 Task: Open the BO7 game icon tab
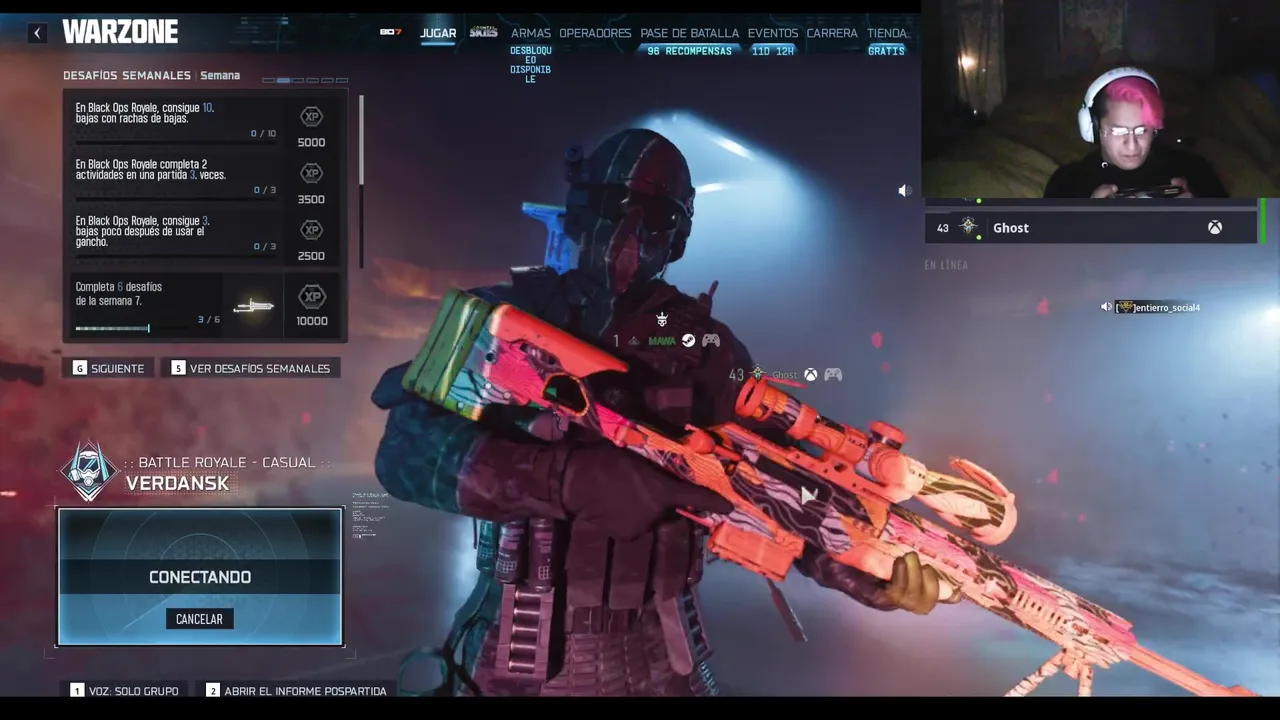pyautogui.click(x=390, y=32)
